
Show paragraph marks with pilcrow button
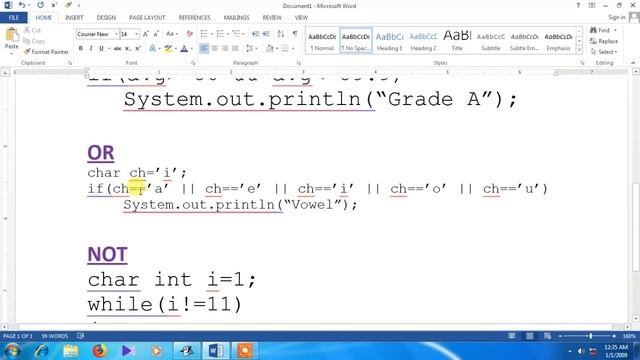tap(295, 34)
